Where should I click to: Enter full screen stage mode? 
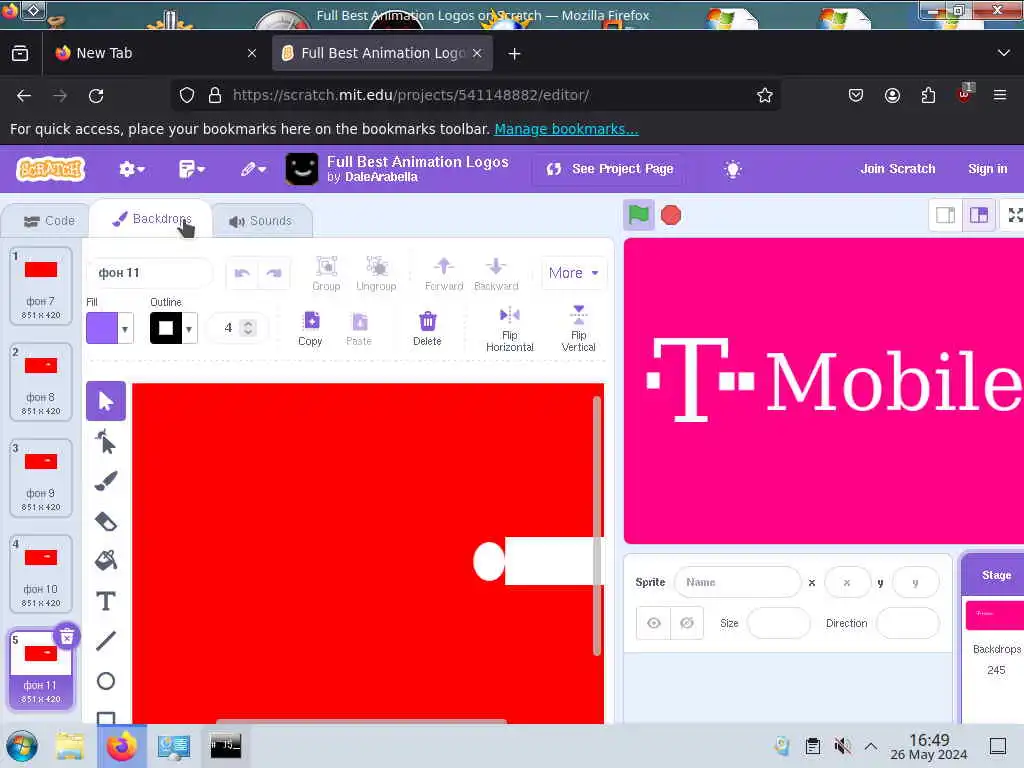pos(1014,215)
